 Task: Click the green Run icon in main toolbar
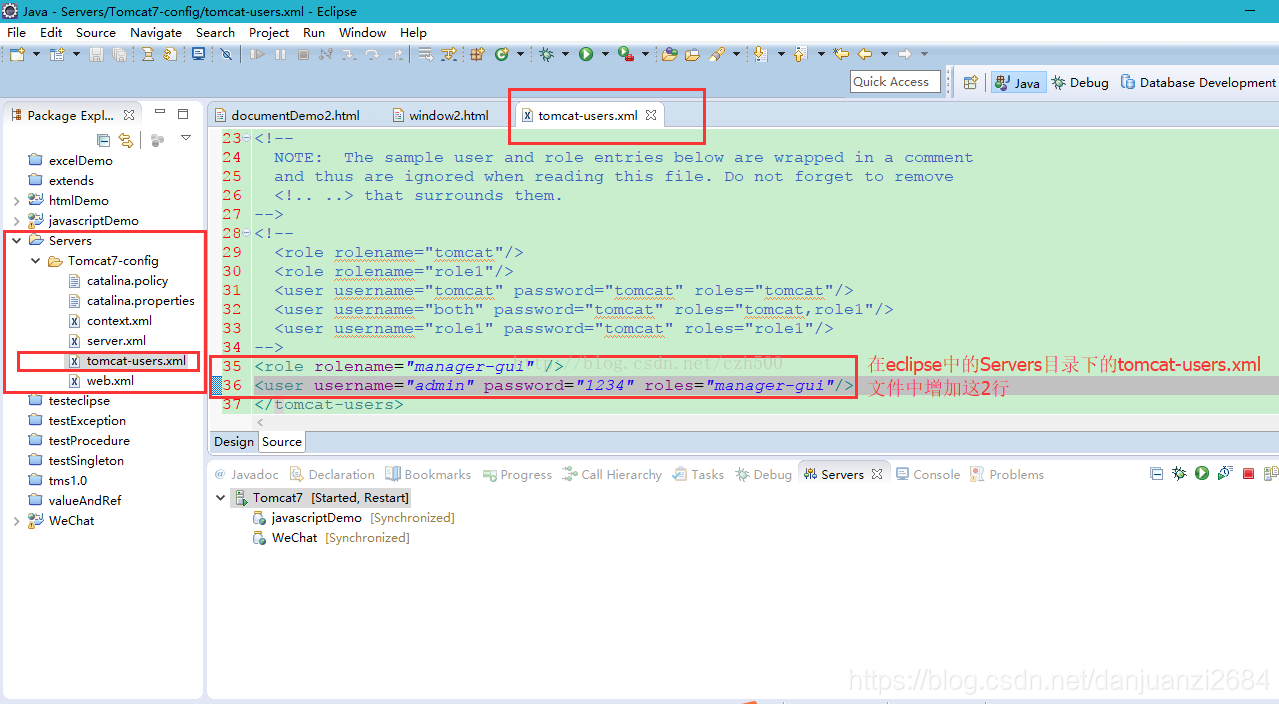[x=586, y=54]
